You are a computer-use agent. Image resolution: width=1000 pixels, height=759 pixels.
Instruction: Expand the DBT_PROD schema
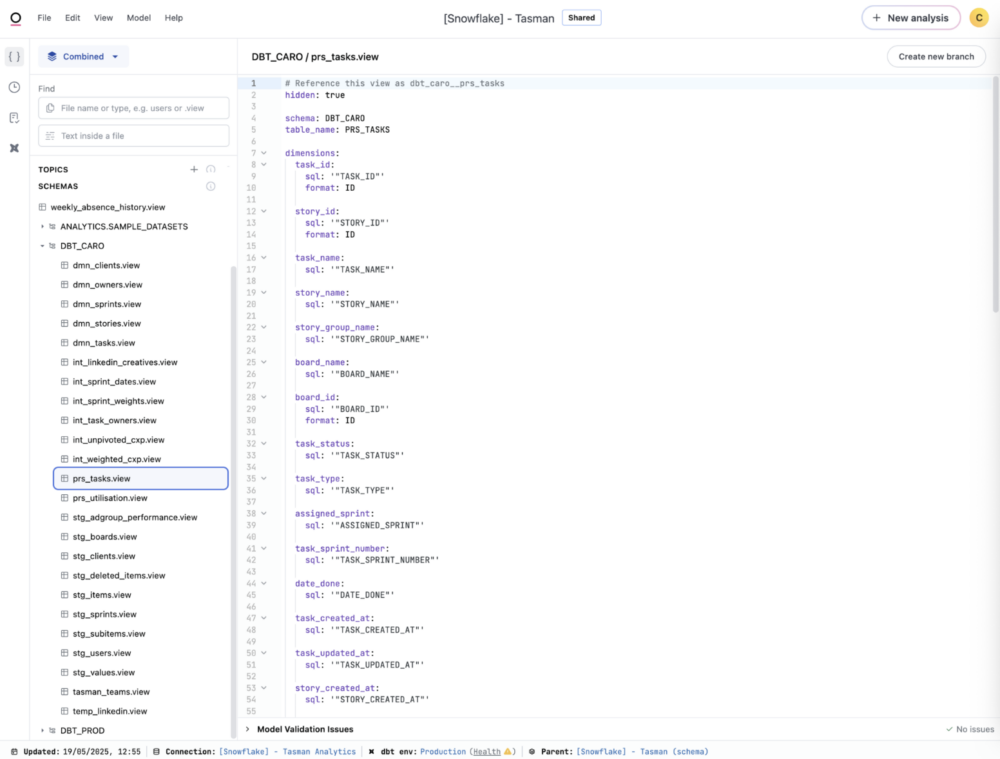tap(44, 730)
